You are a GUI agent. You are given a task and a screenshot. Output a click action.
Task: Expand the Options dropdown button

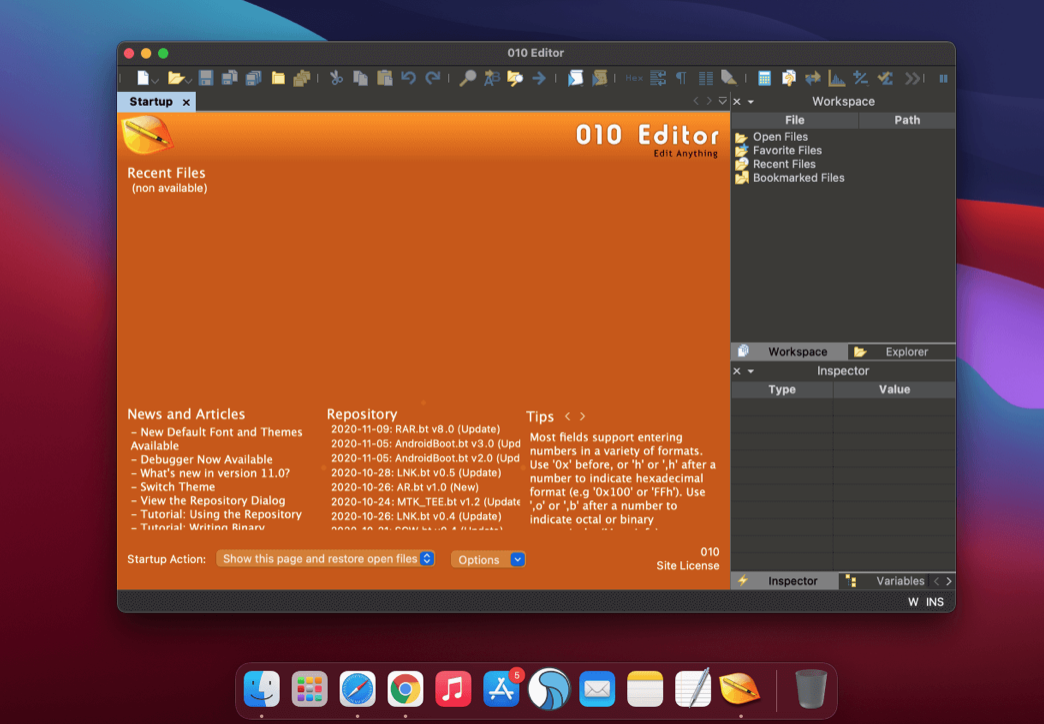pyautogui.click(x=517, y=560)
